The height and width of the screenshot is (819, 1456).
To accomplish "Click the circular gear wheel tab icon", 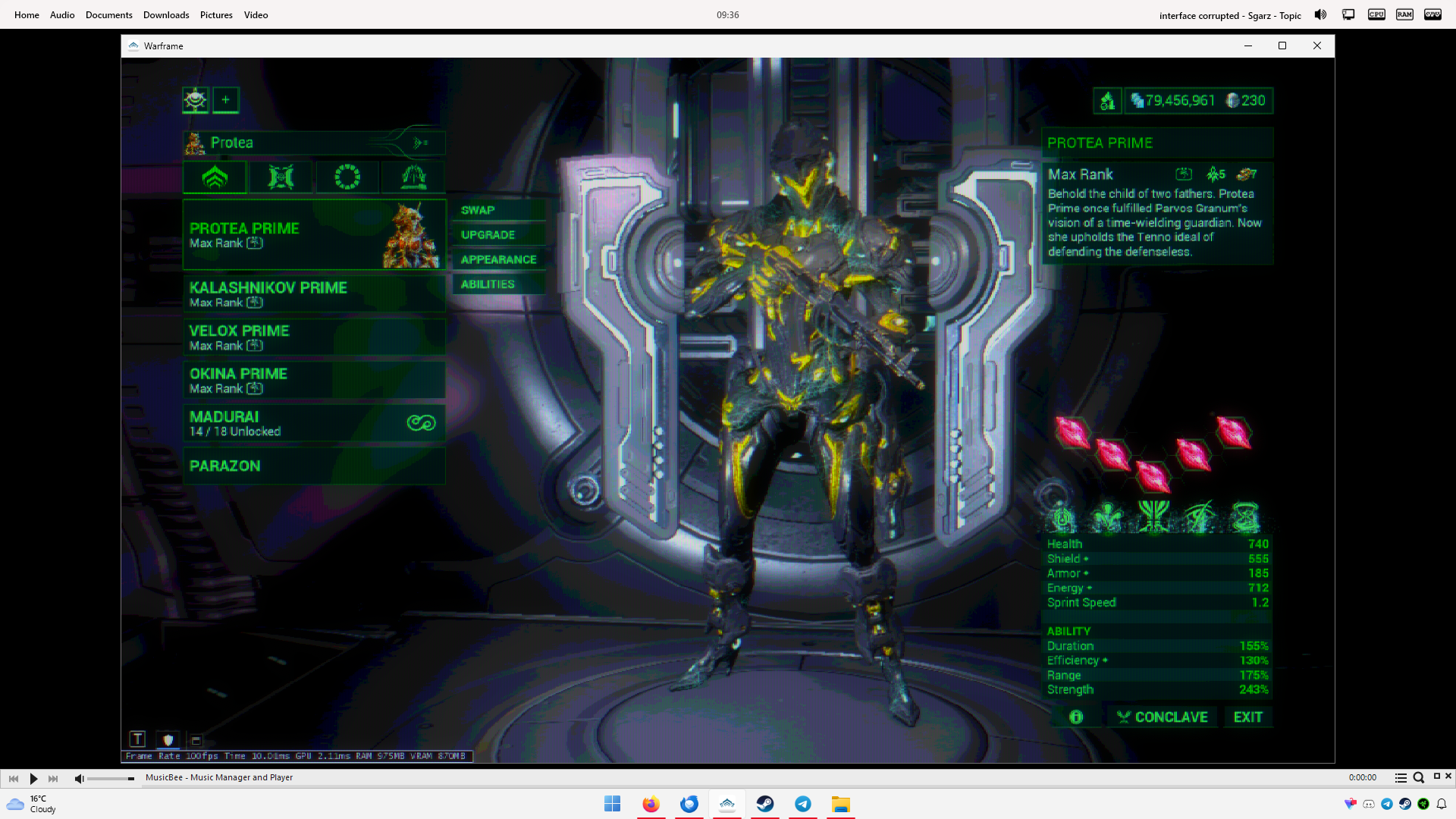I will pyautogui.click(x=347, y=177).
